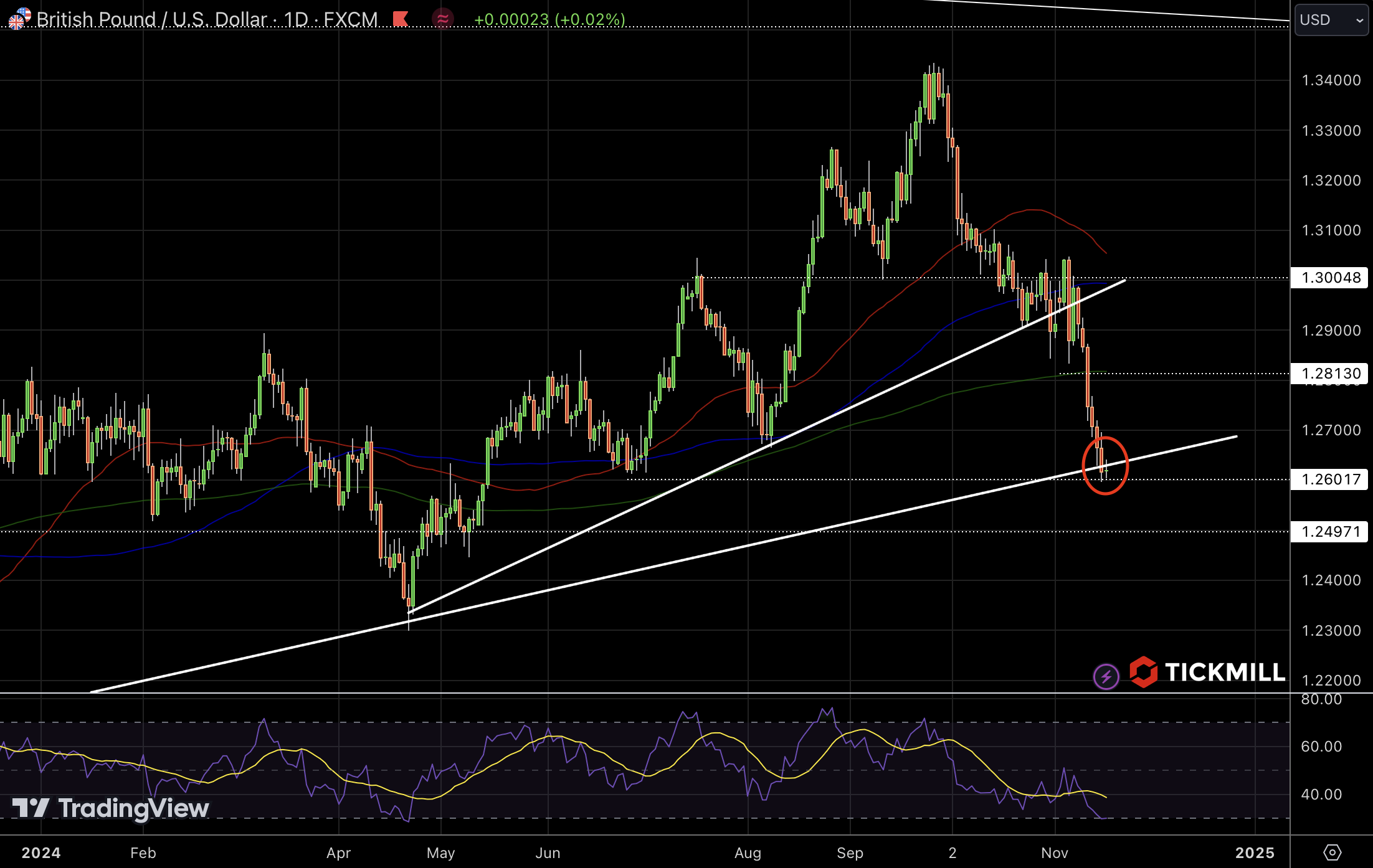
Task: Select the 1.30048 price label
Action: click(1330, 278)
